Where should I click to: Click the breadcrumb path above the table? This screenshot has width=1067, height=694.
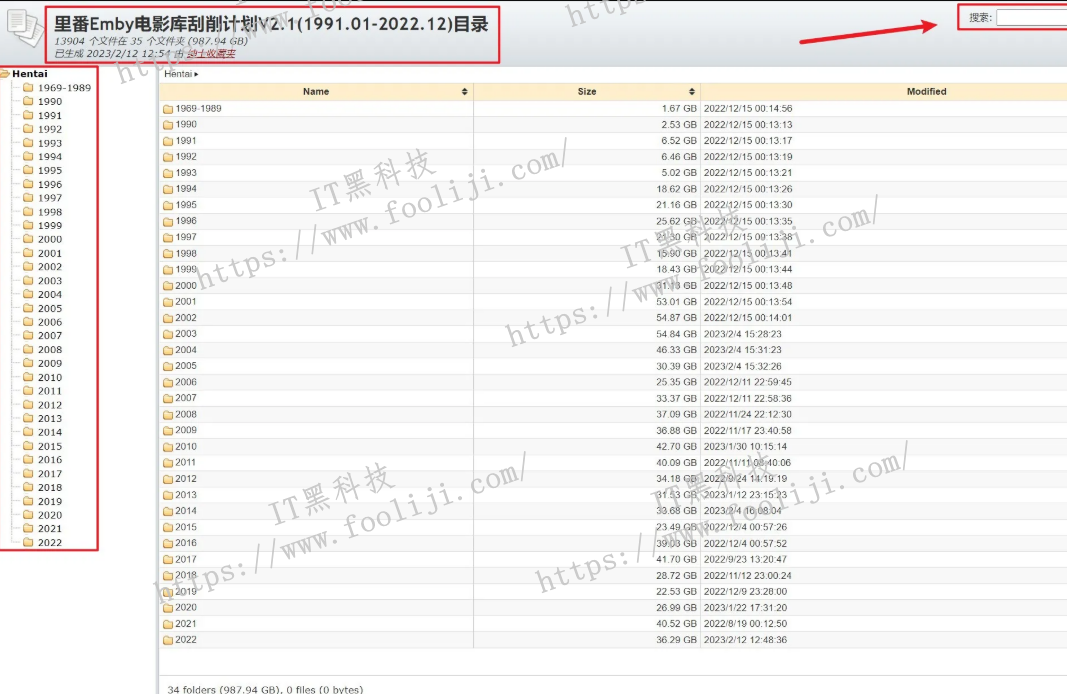[x=180, y=74]
